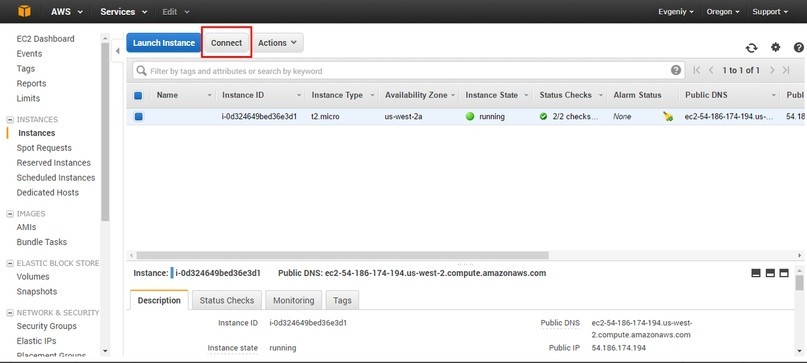Open the Actions dropdown
Image resolution: width=807 pixels, height=363 pixels.
pos(277,43)
